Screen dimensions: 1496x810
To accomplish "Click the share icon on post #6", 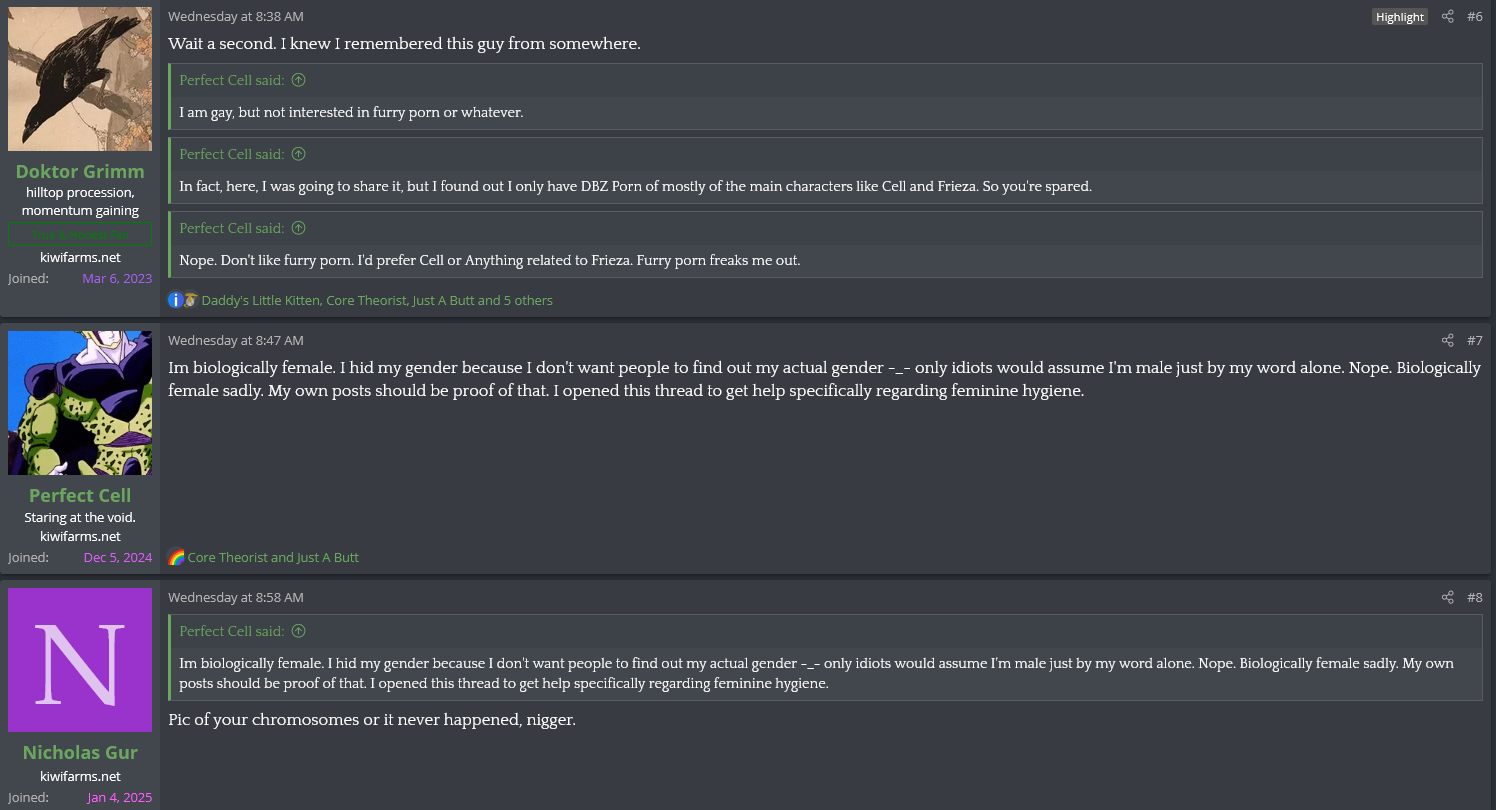I will point(1447,17).
